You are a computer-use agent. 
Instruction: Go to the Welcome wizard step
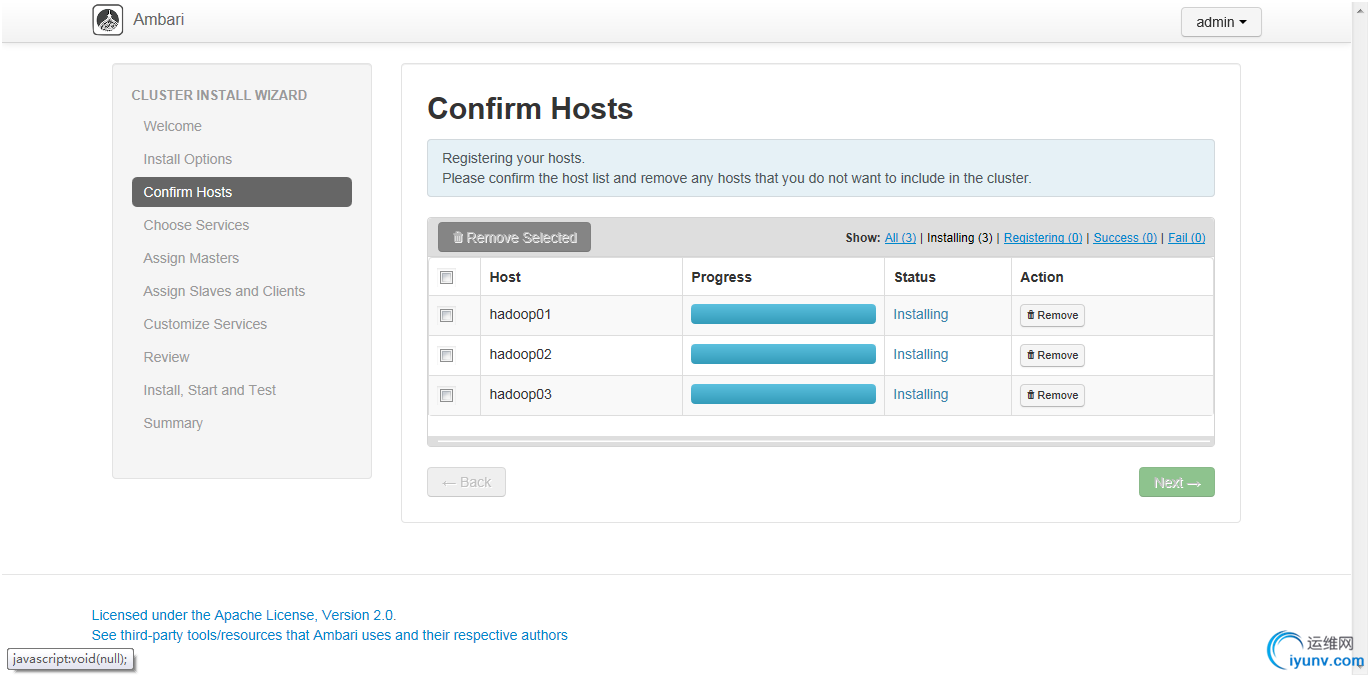[172, 126]
